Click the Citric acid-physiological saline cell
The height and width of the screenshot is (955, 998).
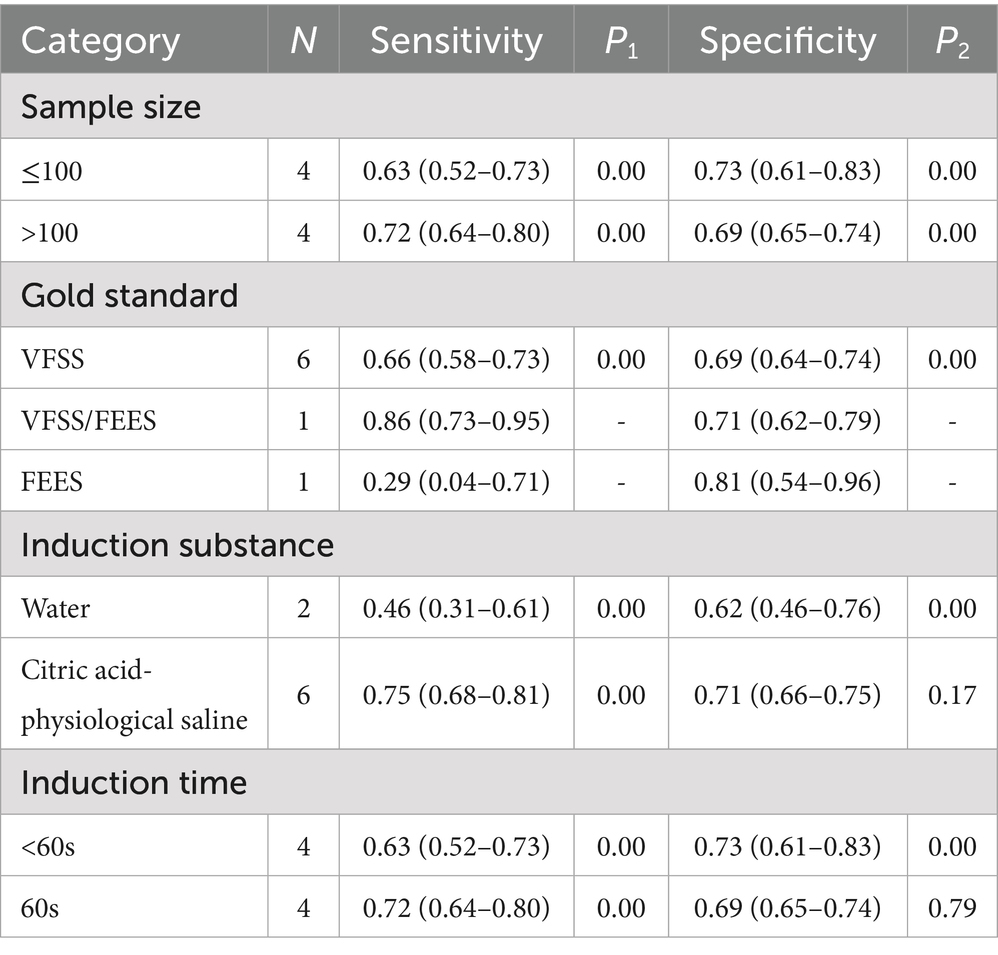(x=134, y=694)
